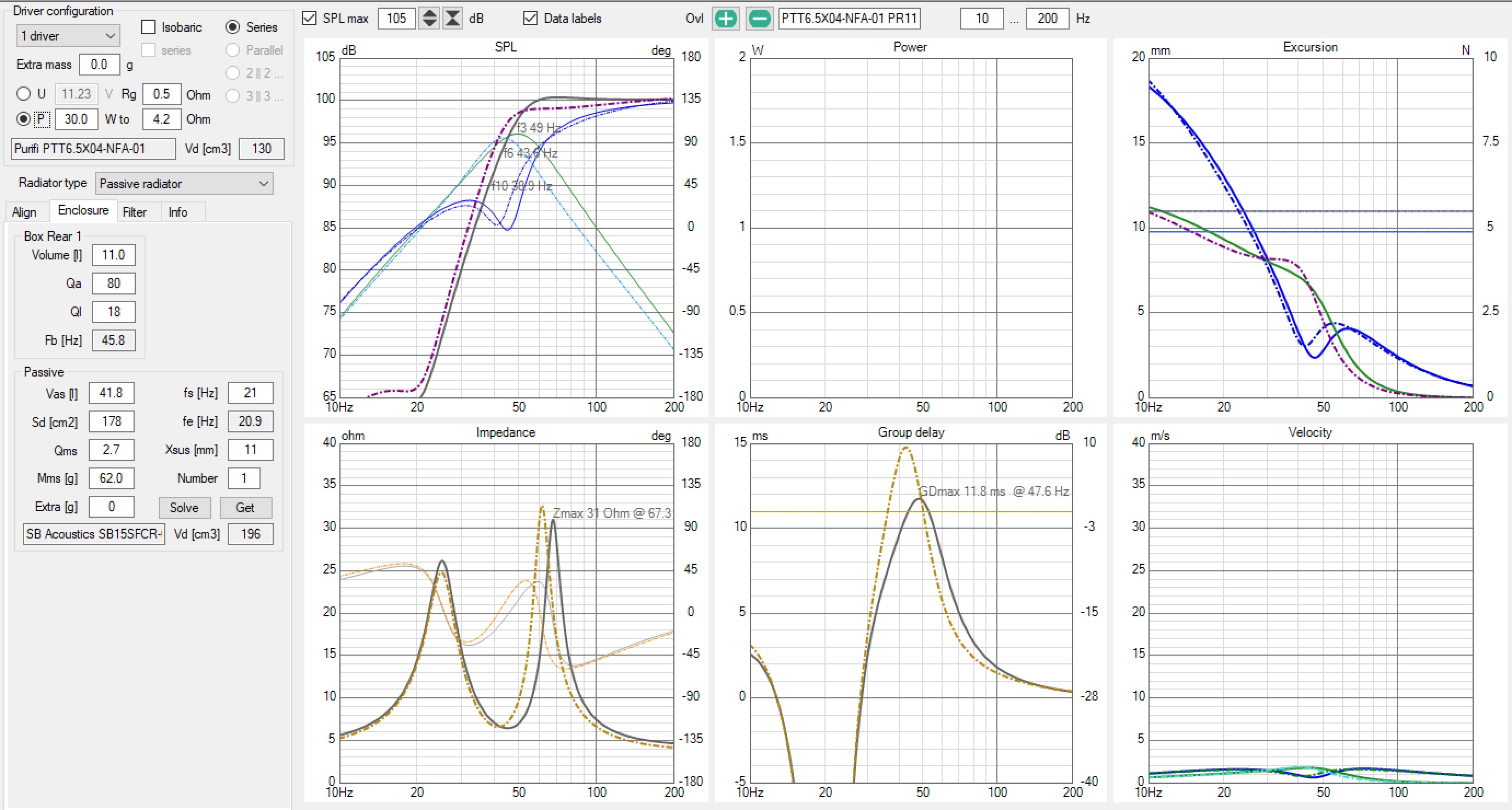
Task: Click the Qa field showing 80
Action: [113, 283]
